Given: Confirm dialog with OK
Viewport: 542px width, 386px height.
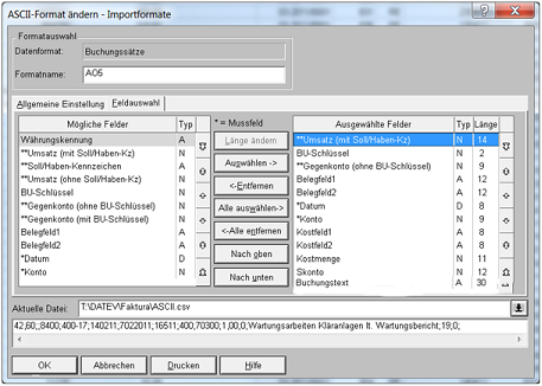Looking at the screenshot, I should 45,365.
